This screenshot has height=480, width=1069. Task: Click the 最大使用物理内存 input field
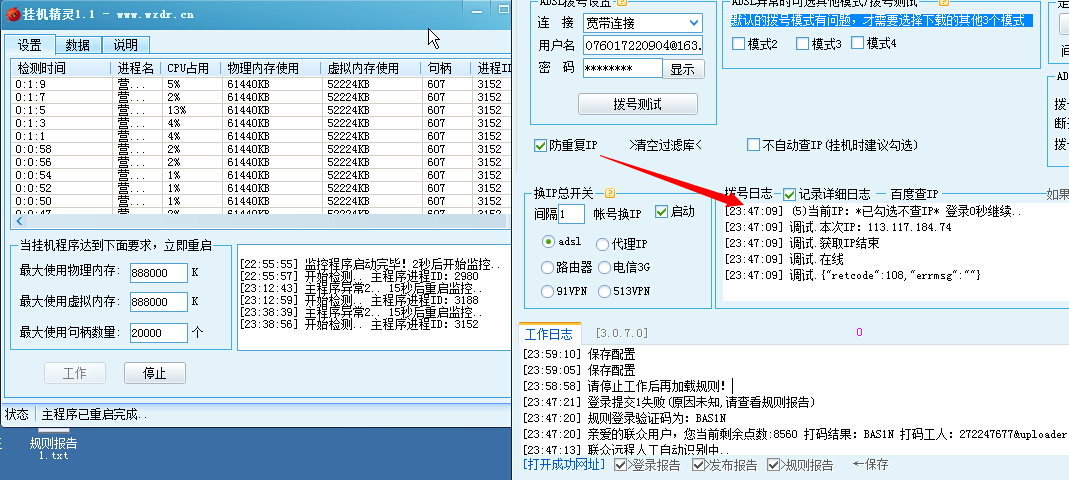(158, 273)
